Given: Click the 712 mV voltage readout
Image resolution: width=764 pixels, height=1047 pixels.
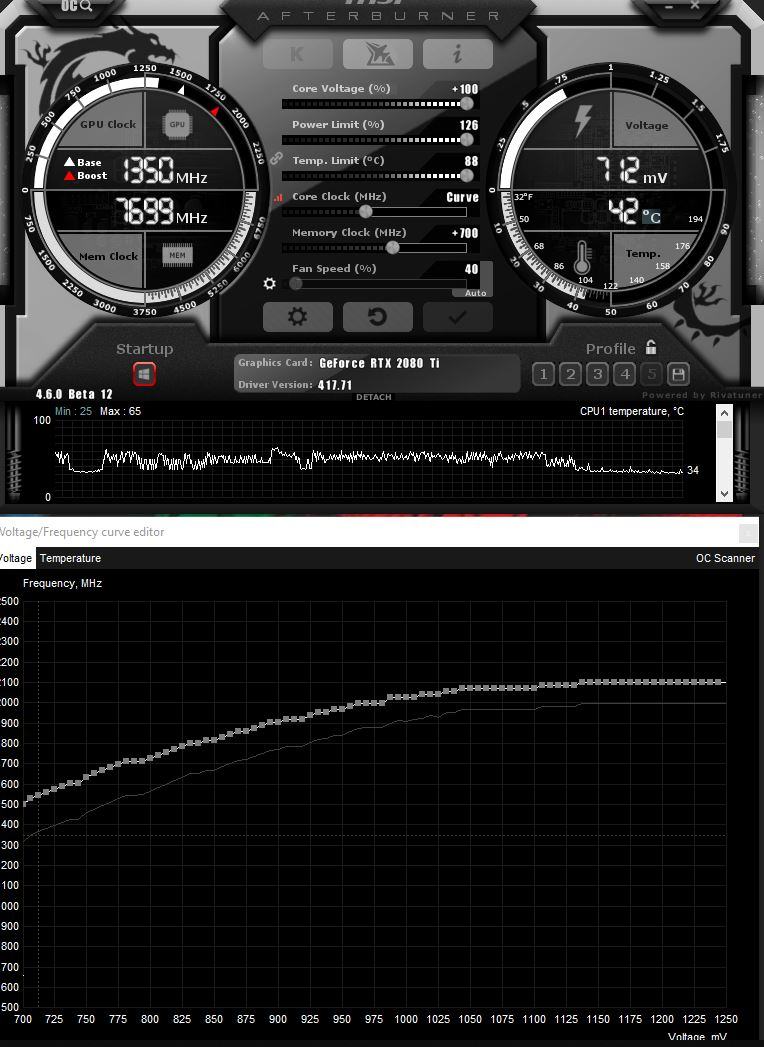Looking at the screenshot, I should [x=632, y=171].
